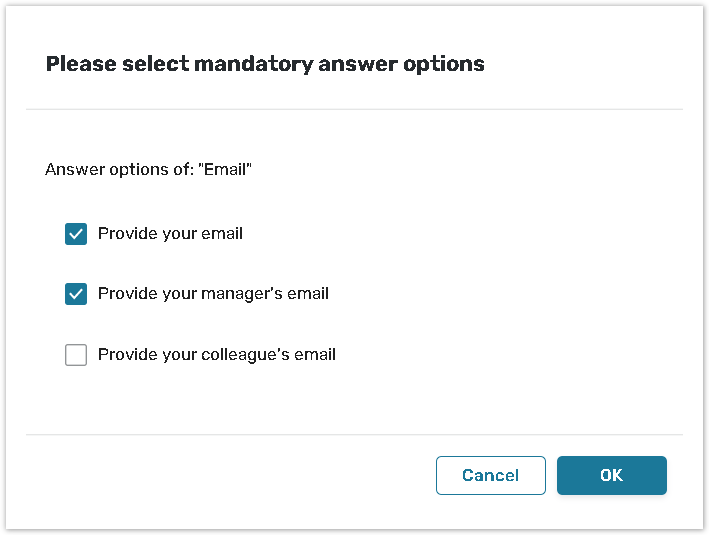Click the "Provide your colleague's email" label text
The height and width of the screenshot is (535, 709).
tap(216, 354)
